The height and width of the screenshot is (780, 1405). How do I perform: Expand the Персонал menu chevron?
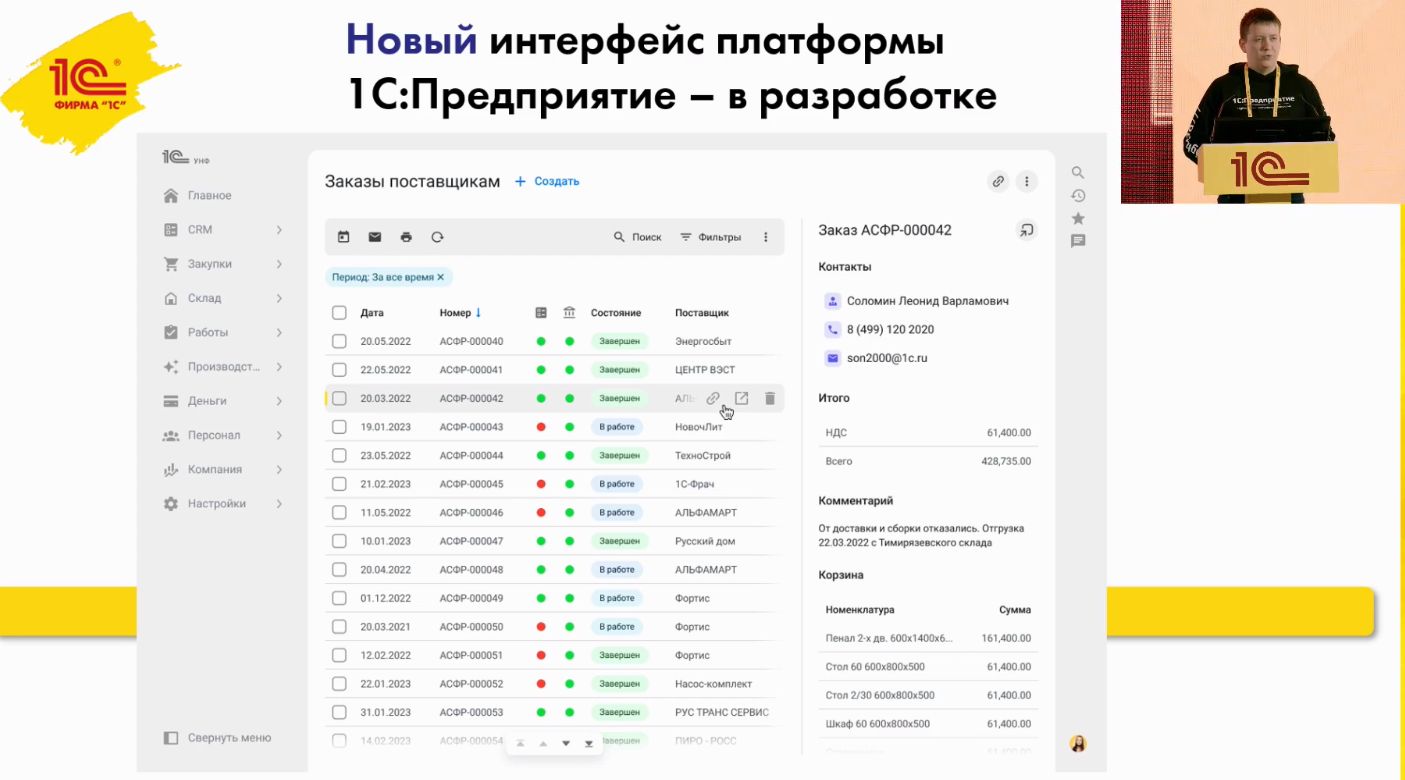click(279, 435)
